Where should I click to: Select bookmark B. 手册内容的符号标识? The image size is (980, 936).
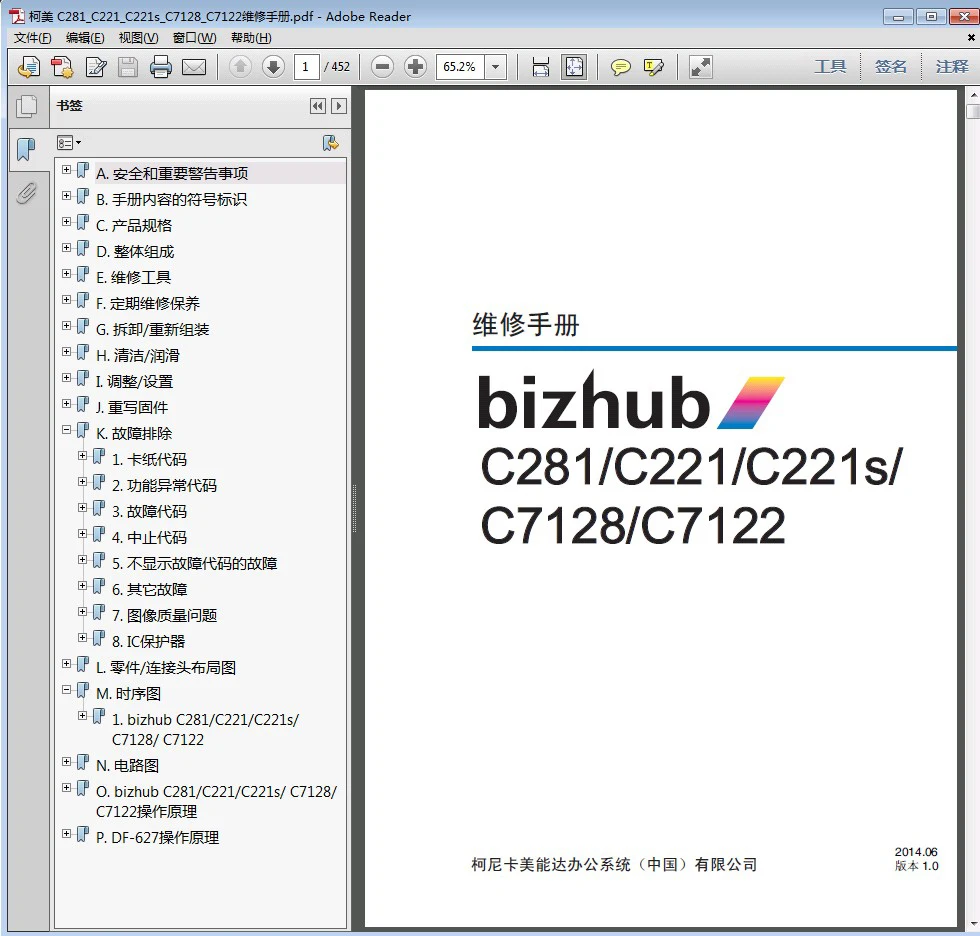[171, 199]
